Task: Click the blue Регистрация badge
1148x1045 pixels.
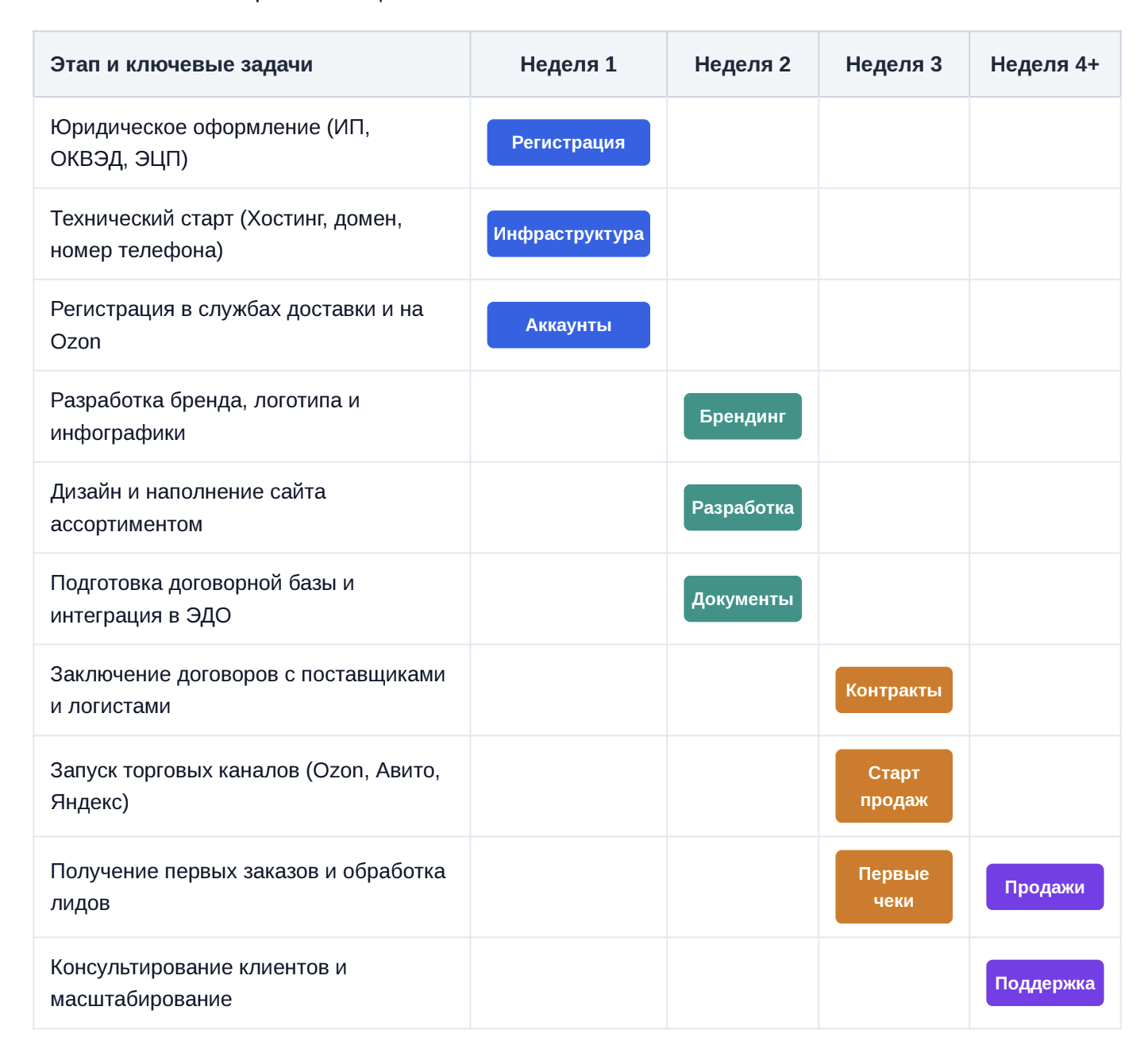Action: [x=568, y=143]
